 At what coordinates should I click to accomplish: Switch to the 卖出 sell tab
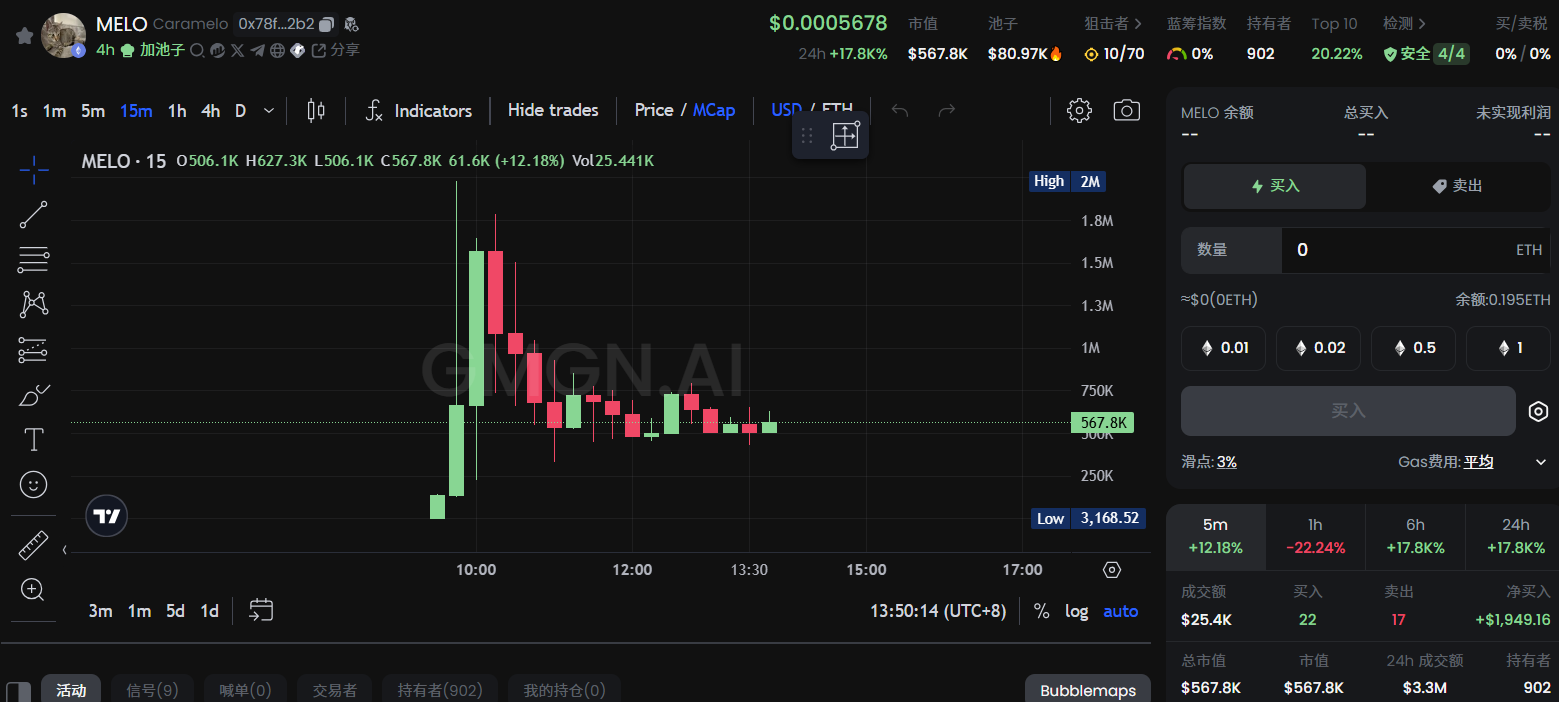[1456, 186]
